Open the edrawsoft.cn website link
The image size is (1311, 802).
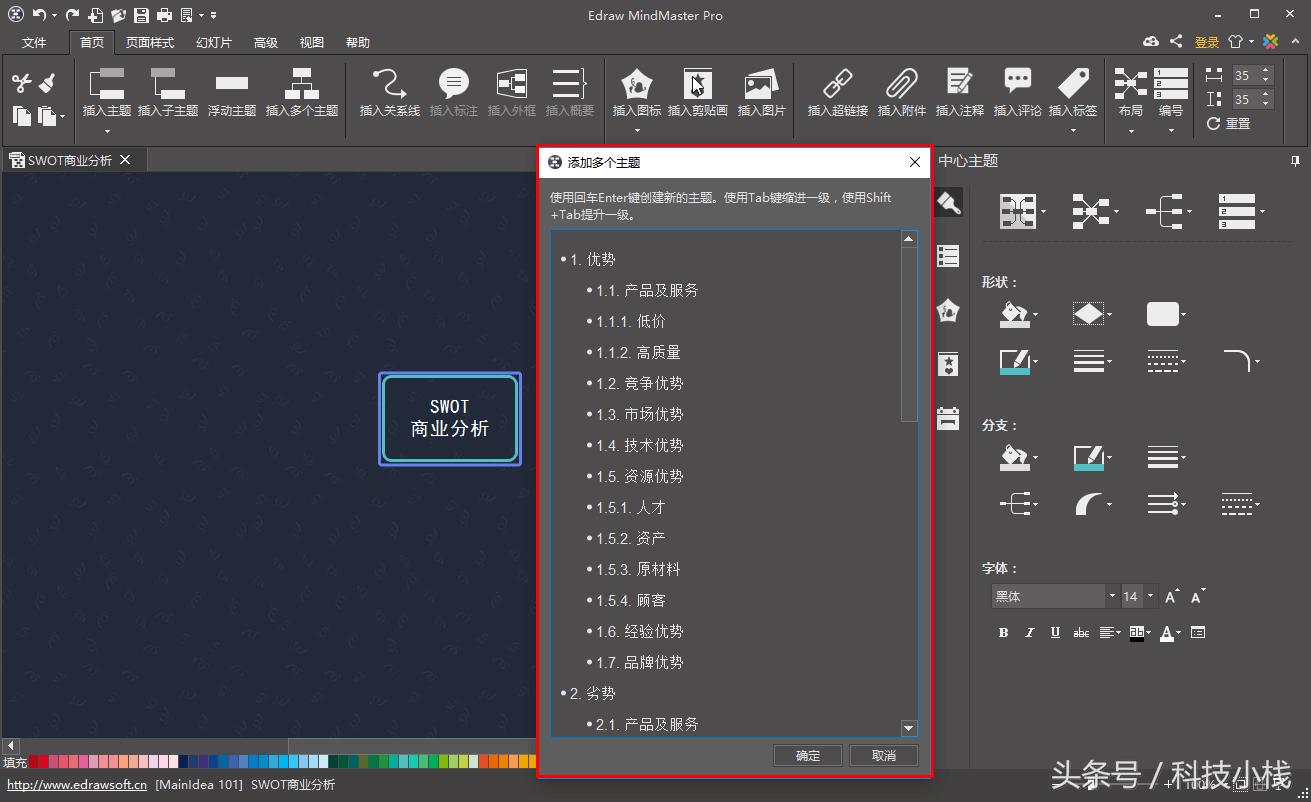77,785
